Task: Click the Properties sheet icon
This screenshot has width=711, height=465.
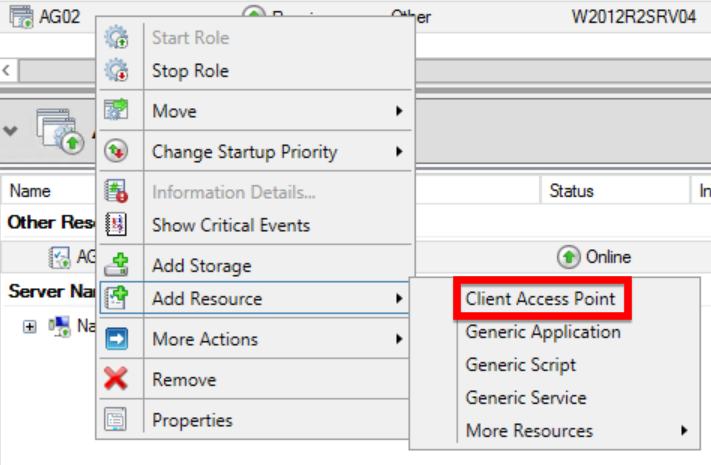Action: [117, 421]
